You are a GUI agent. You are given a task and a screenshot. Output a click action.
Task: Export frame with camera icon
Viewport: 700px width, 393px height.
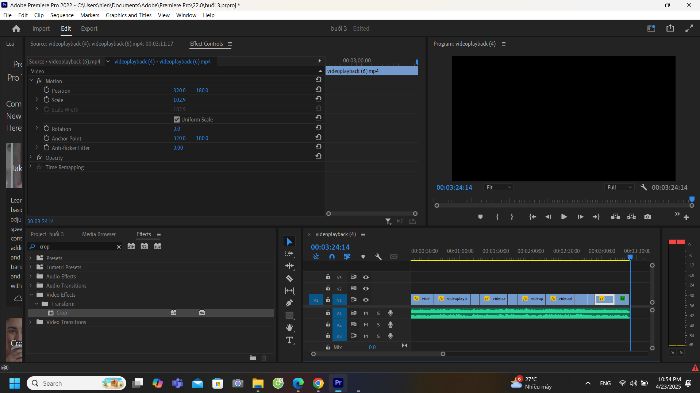point(647,217)
